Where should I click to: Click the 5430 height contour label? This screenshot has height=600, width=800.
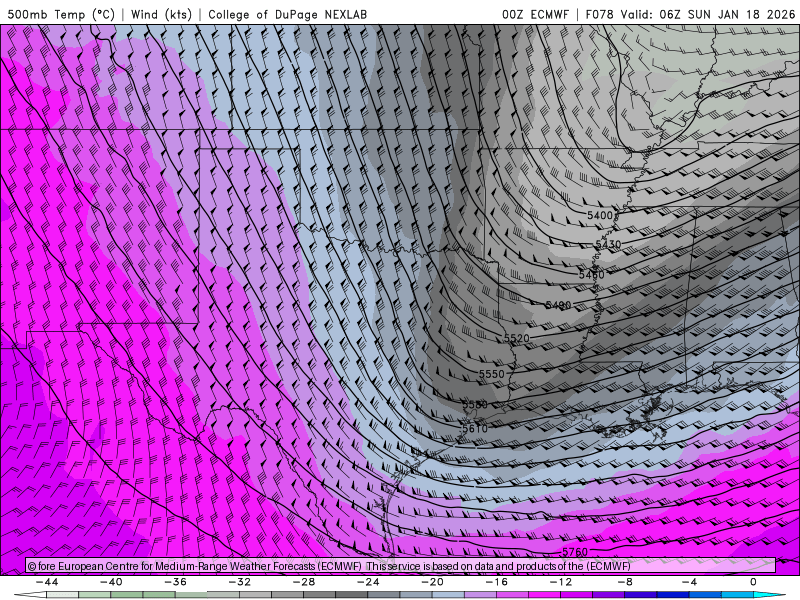point(609,245)
